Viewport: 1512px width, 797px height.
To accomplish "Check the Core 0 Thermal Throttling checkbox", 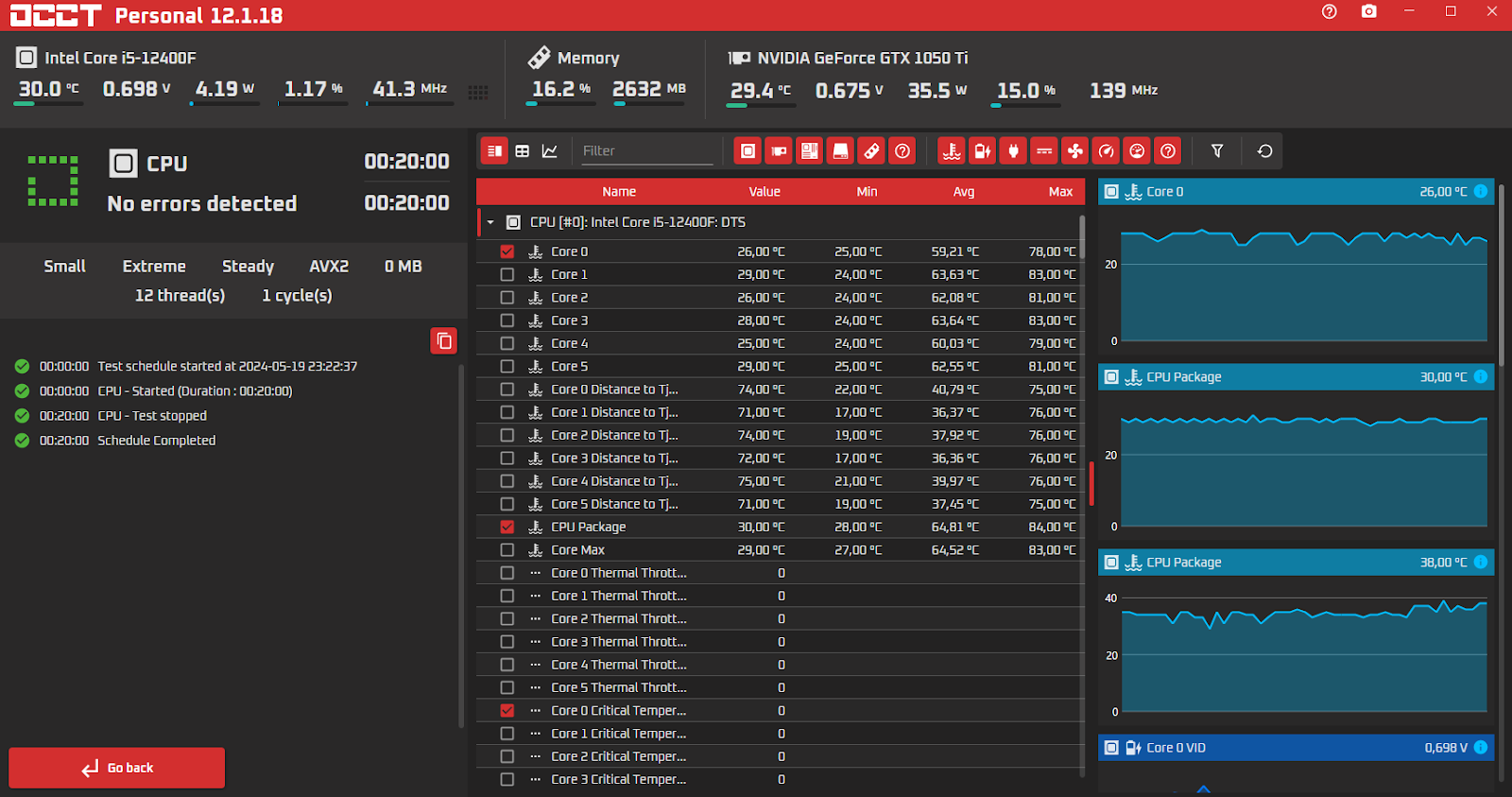I will click(507, 573).
